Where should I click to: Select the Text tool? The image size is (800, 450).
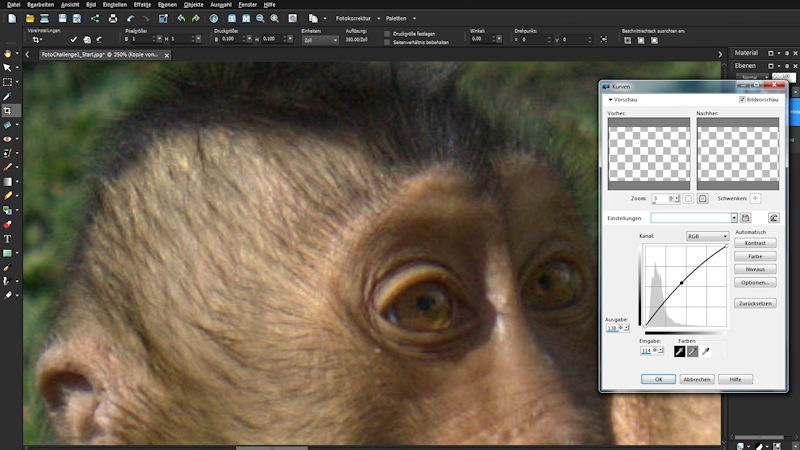tap(7, 239)
